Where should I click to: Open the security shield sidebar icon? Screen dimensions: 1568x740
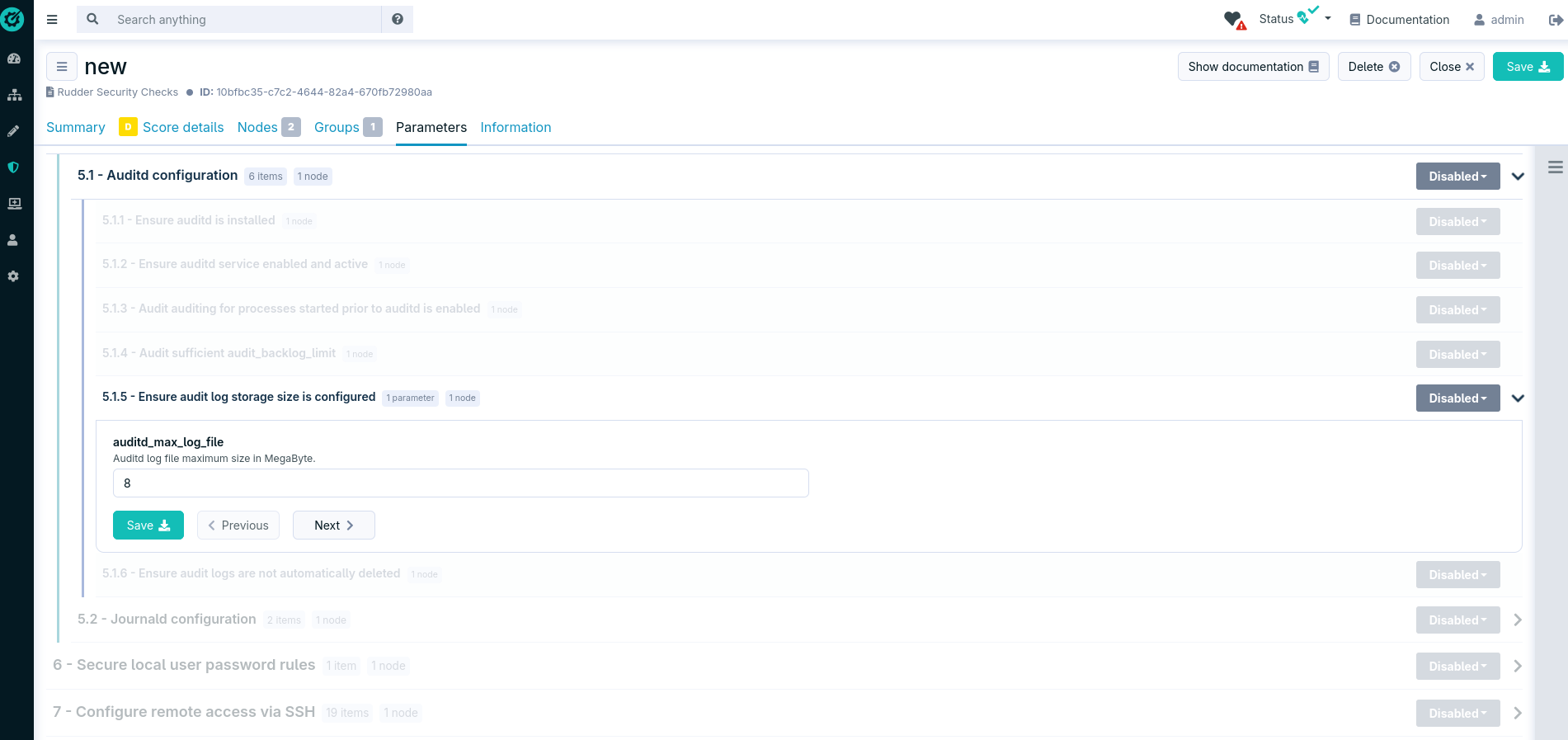click(13, 167)
